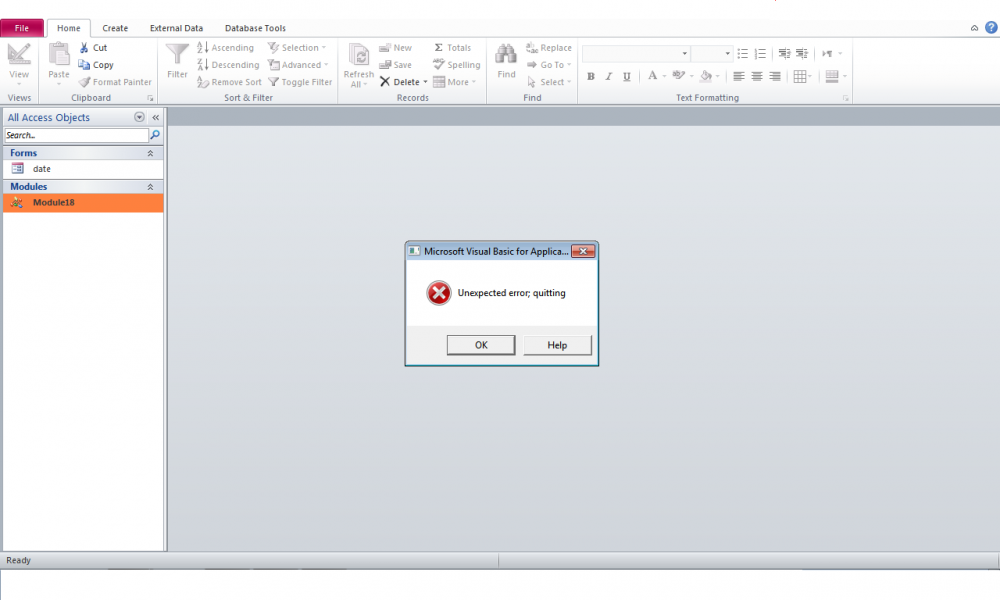Toggle Bold text formatting
Image resolution: width=1000 pixels, height=600 pixels.
591,77
